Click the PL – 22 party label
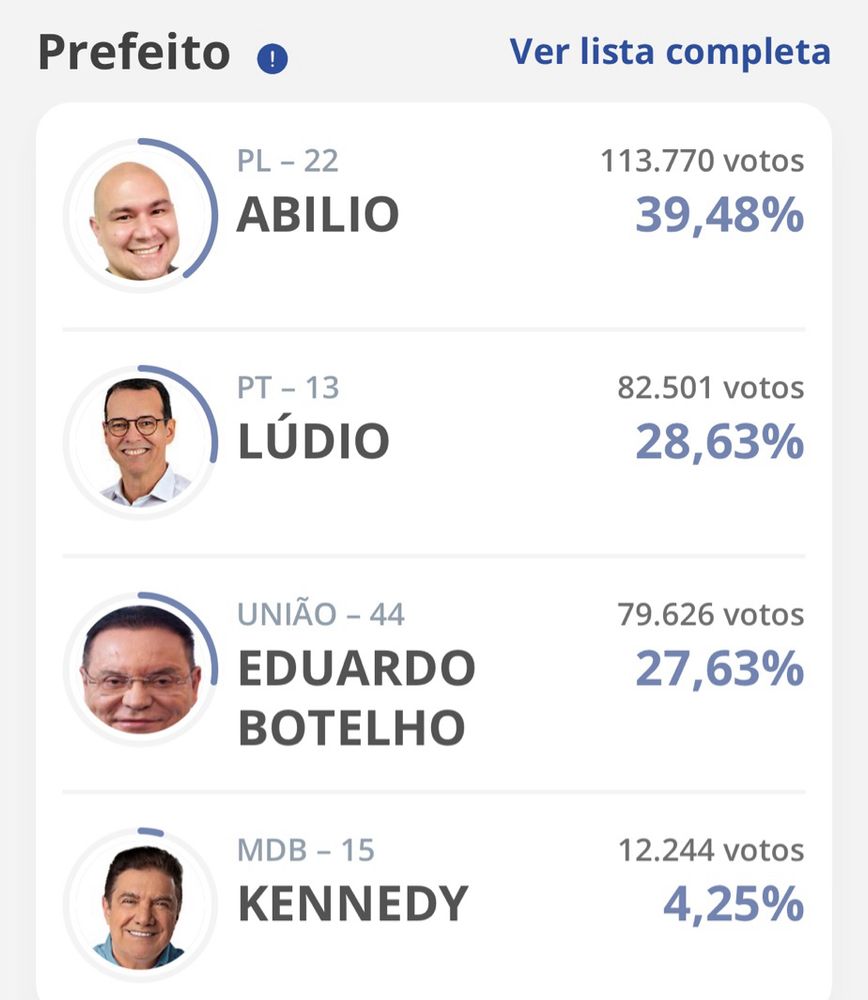Screen dimensions: 868x1000 (288, 161)
